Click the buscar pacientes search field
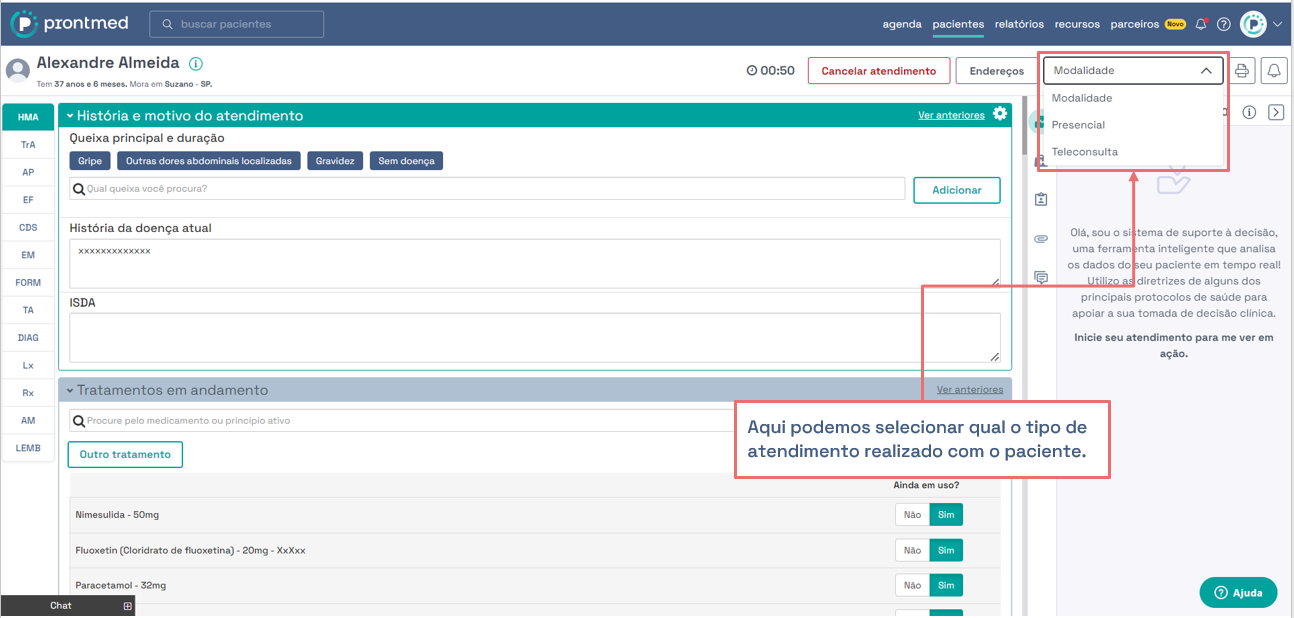This screenshot has width=1294, height=618. coord(237,24)
